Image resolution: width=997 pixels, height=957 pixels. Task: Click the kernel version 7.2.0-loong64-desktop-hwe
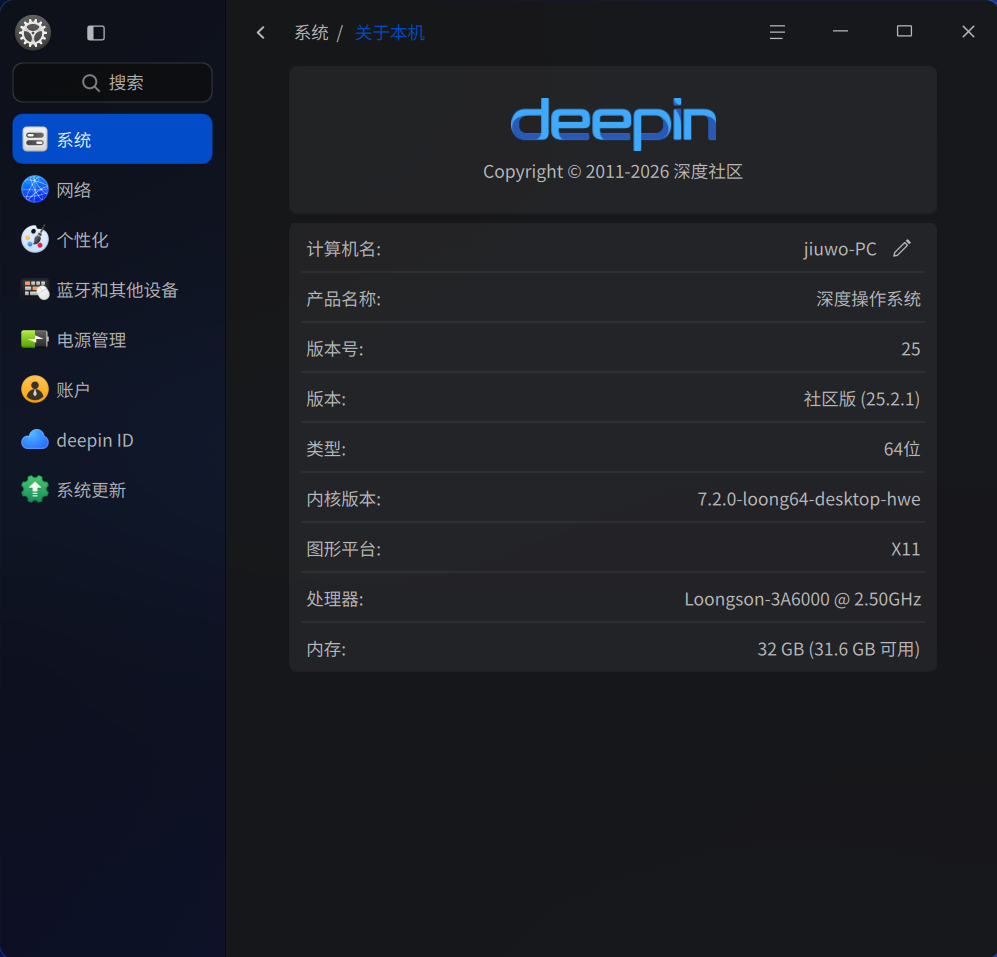pos(809,499)
